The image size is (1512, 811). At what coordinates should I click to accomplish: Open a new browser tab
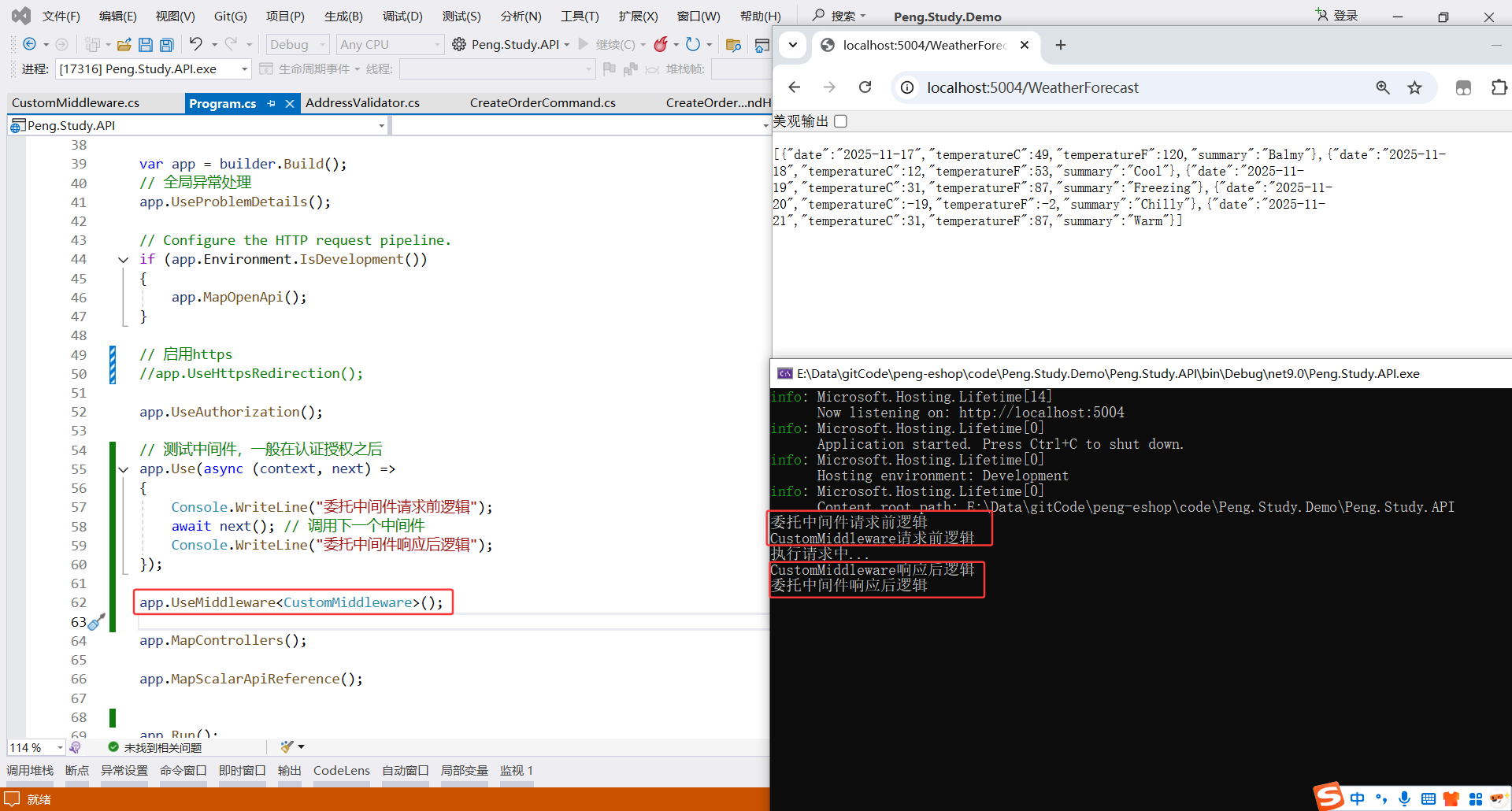(x=1061, y=45)
